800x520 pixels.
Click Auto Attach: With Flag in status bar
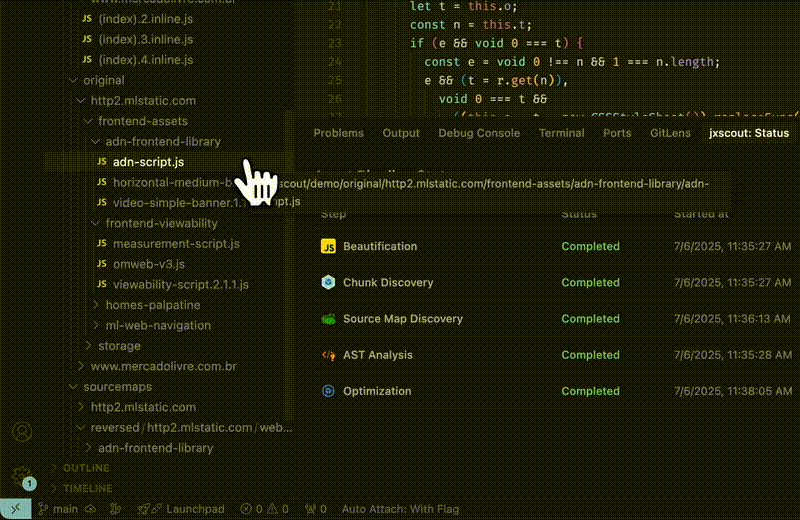pos(401,509)
